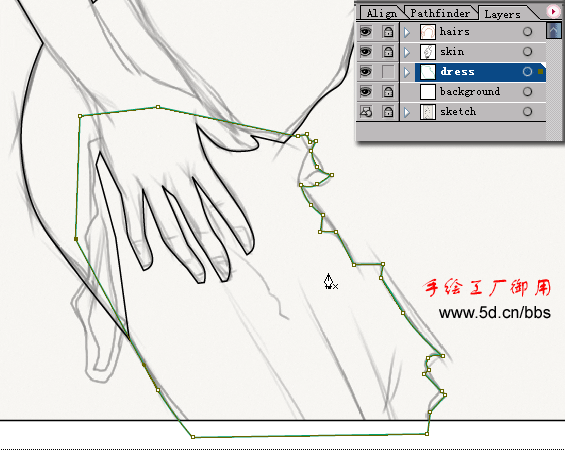Toggle visibility of the hairs layer

tap(366, 32)
